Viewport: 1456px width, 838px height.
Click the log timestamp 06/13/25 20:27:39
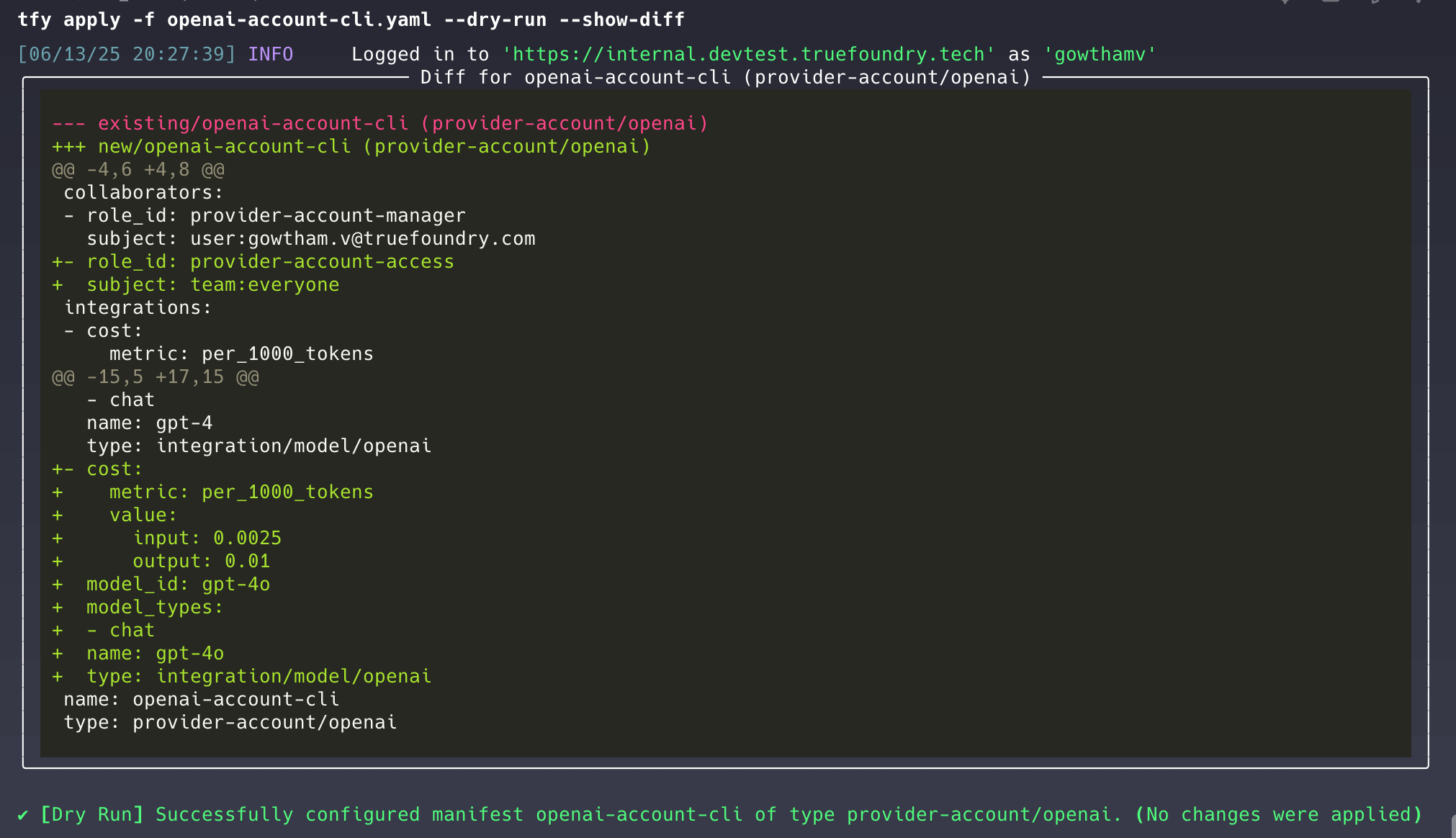pos(127,54)
